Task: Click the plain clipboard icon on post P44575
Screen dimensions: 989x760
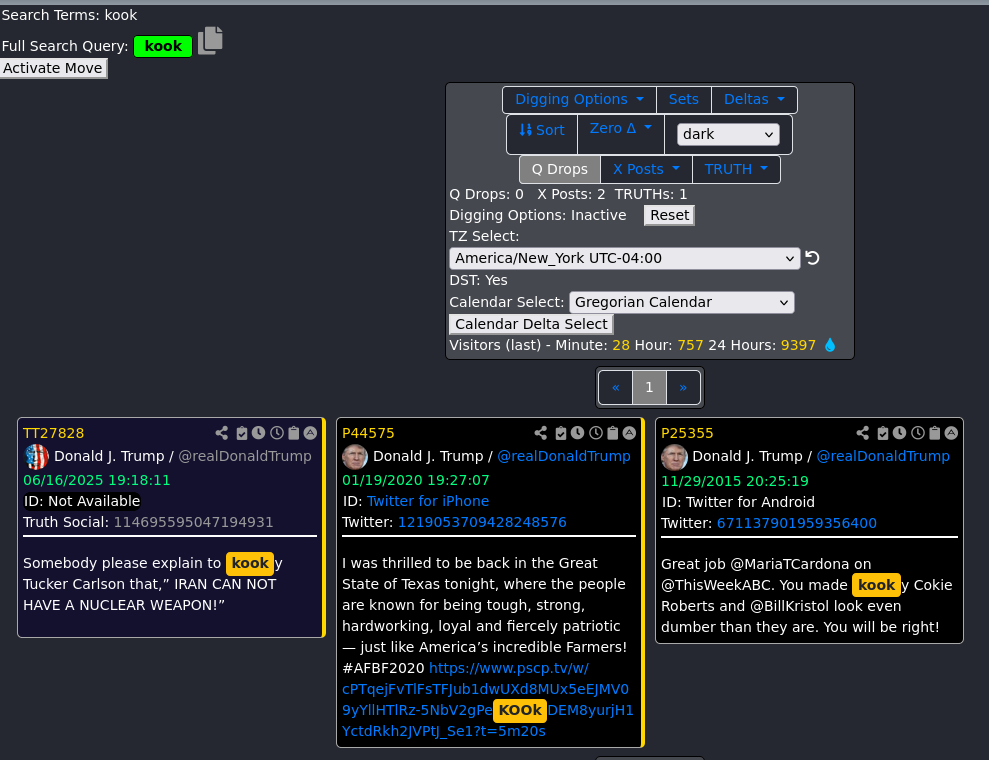Action: (x=613, y=433)
